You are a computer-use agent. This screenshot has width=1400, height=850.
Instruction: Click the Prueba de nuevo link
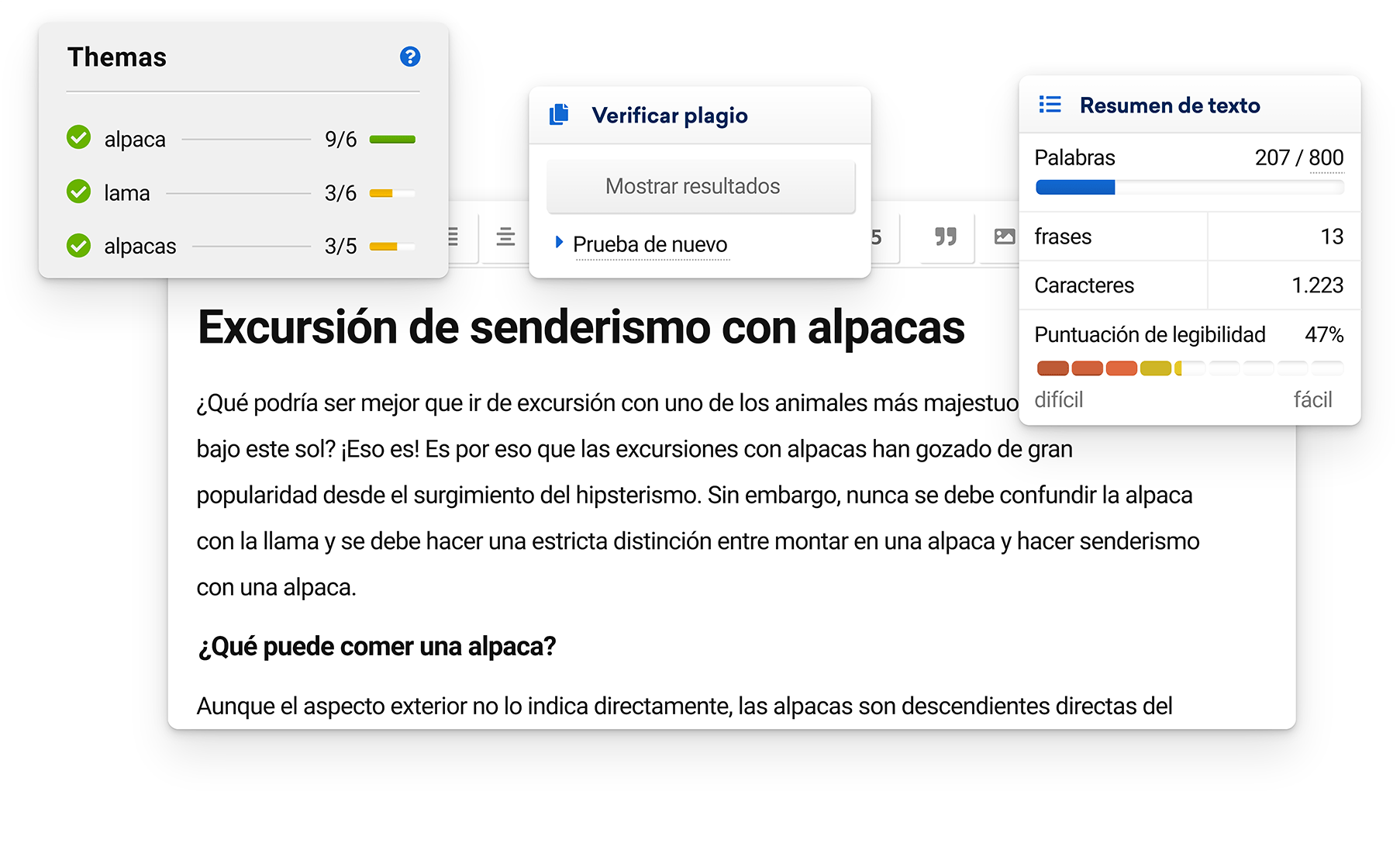click(650, 244)
